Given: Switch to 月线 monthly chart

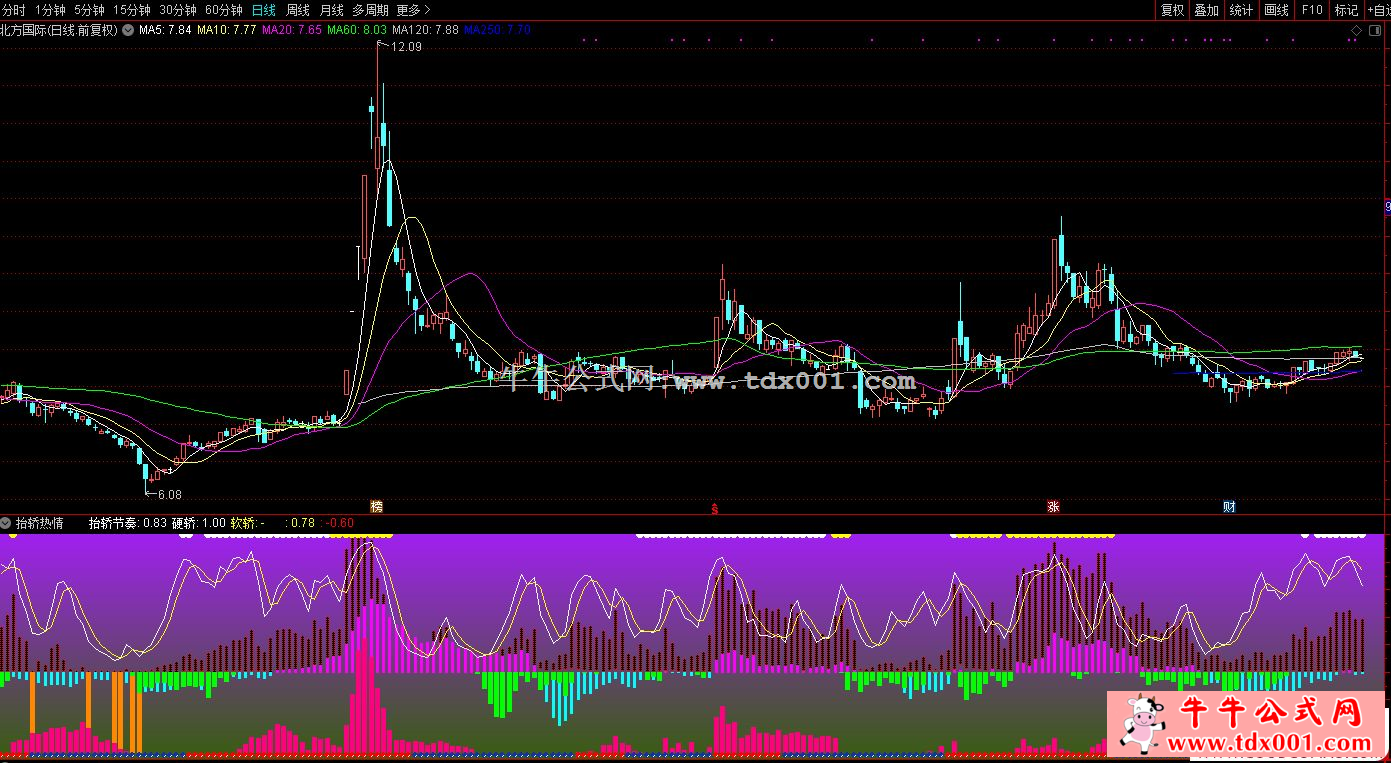Looking at the screenshot, I should pos(331,10).
